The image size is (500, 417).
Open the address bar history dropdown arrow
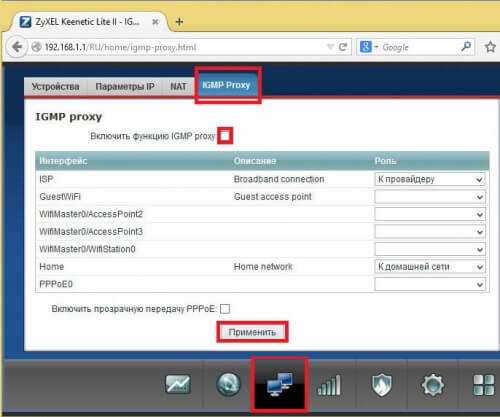click(330, 47)
